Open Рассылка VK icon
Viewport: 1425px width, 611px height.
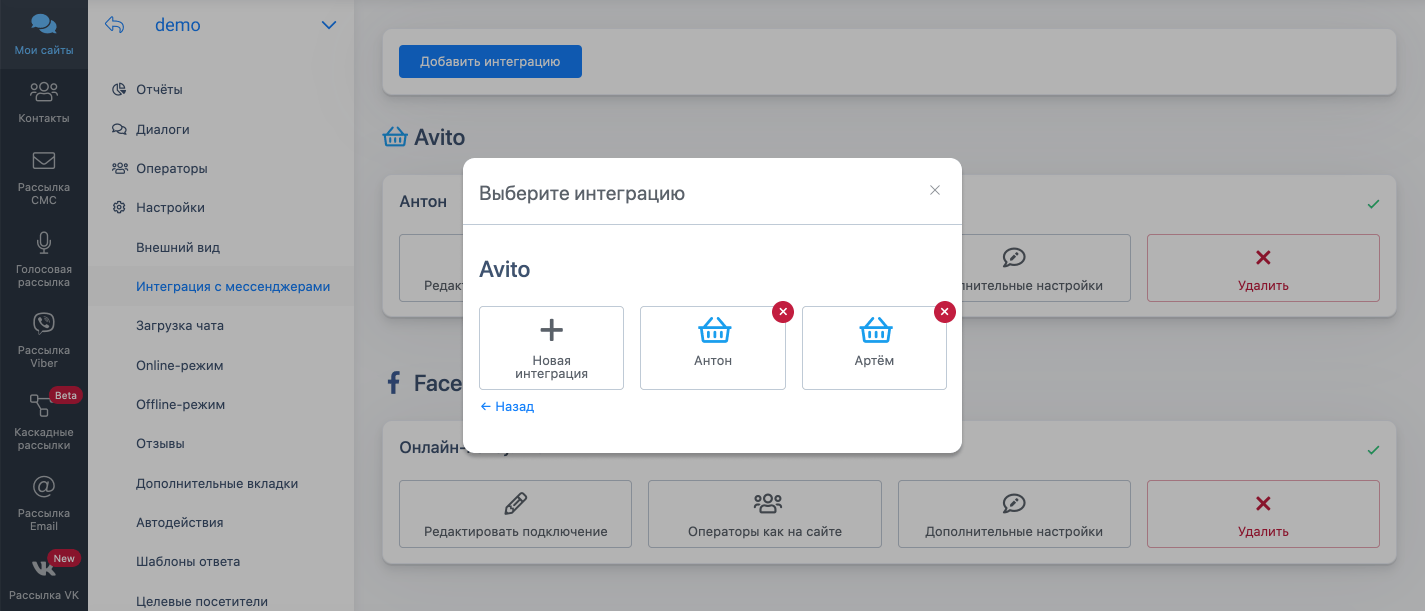pyautogui.click(x=43, y=568)
